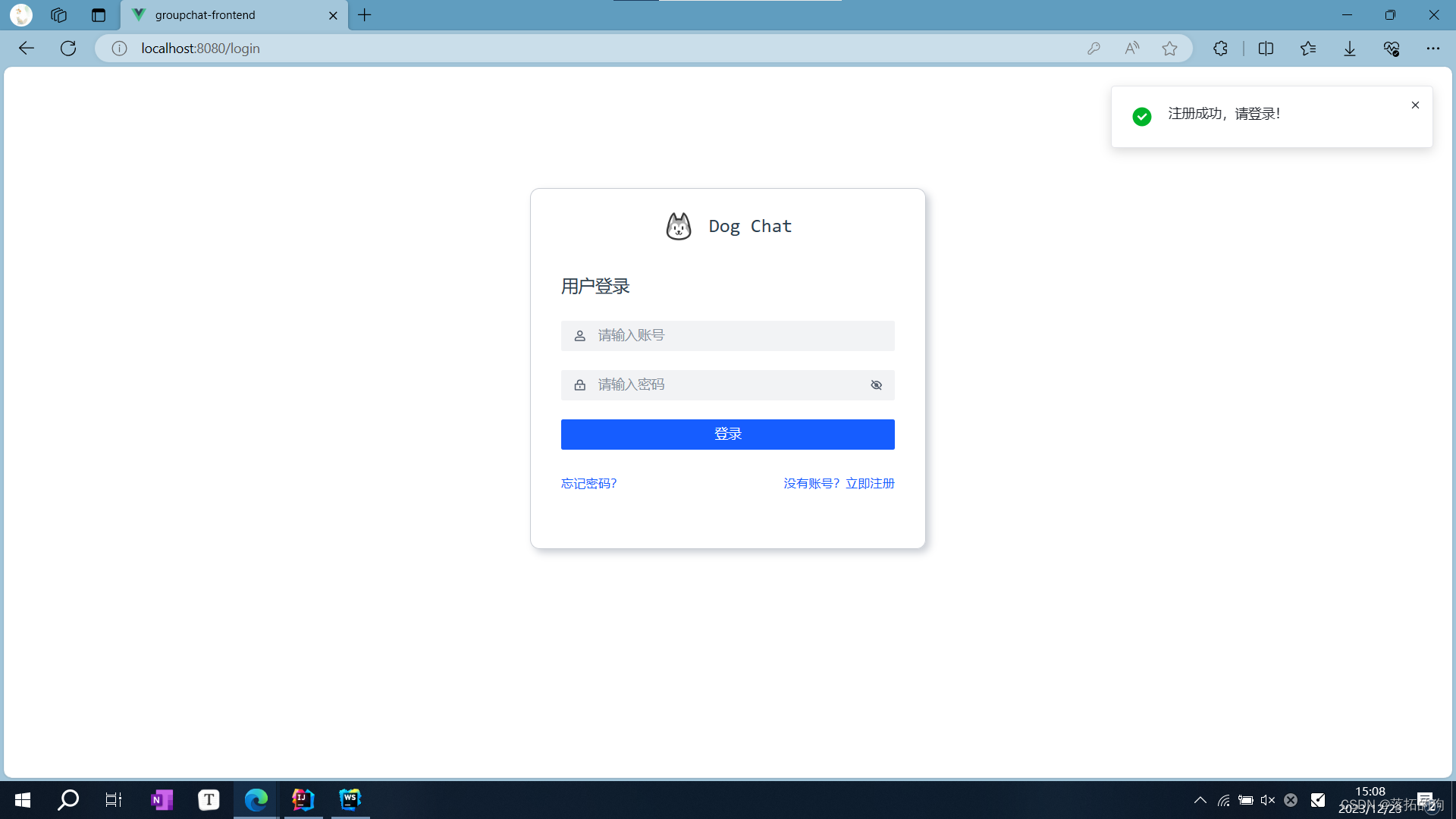The height and width of the screenshot is (819, 1456).
Task: Open Settings and more ellipsis menu
Action: [1432, 49]
